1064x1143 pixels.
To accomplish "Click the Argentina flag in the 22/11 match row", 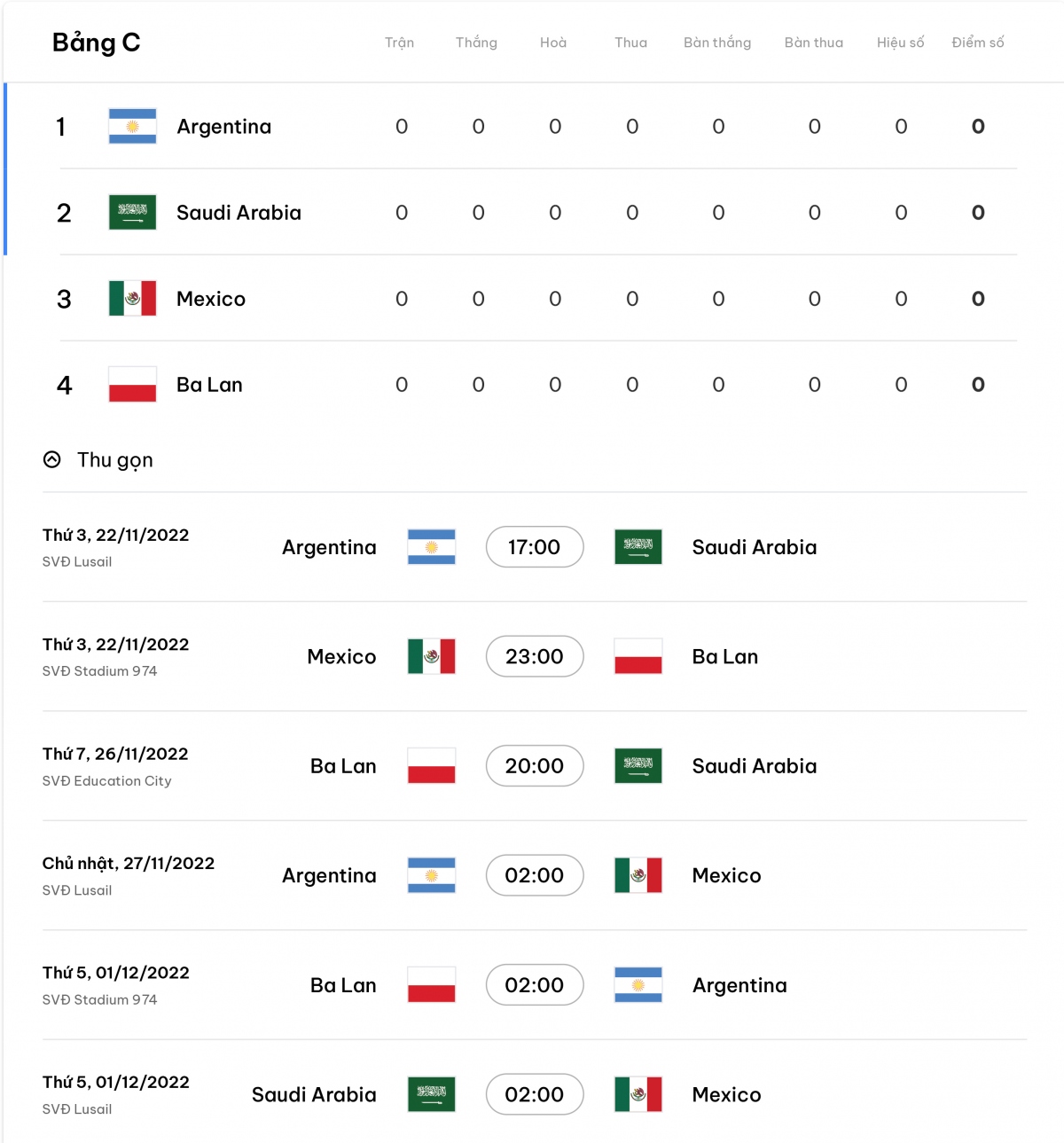I will click(431, 547).
